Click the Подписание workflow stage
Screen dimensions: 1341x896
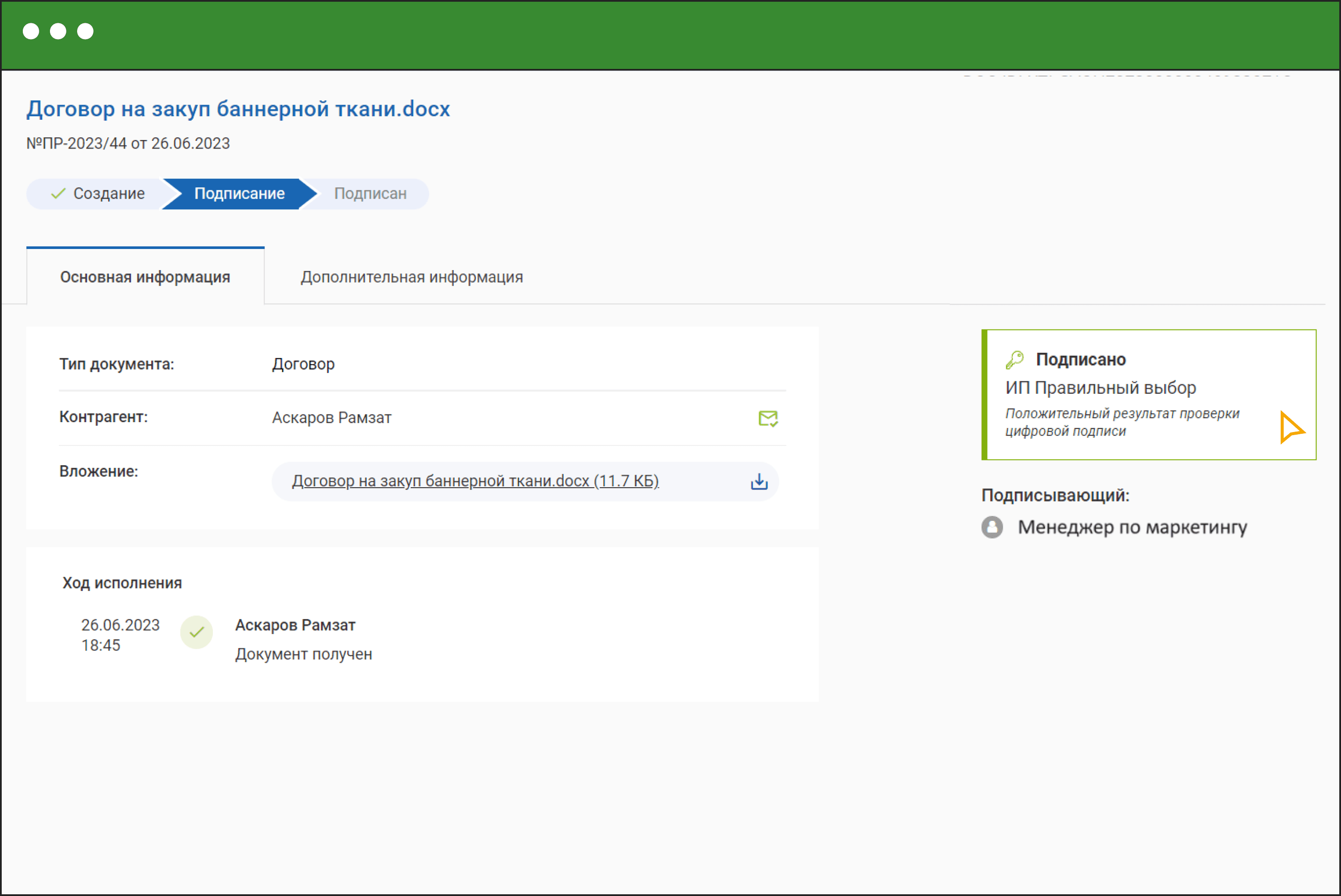pos(239,194)
